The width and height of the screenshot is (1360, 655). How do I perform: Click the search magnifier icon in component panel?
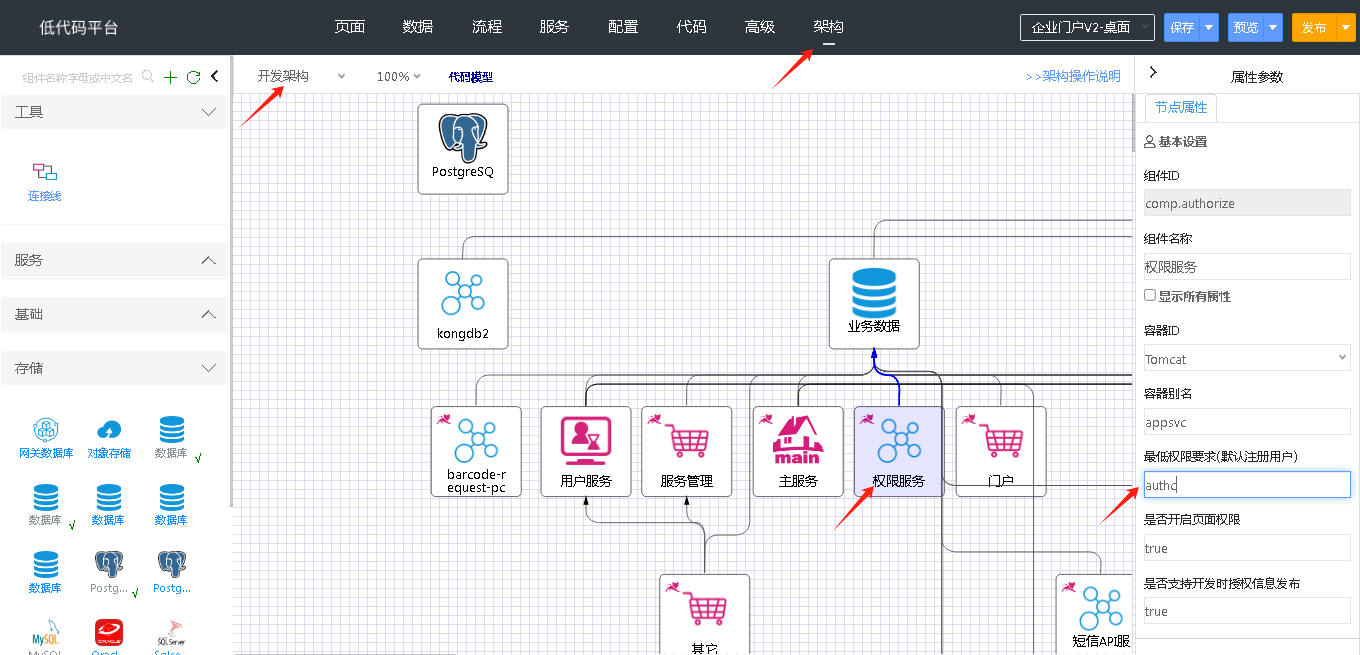coord(148,76)
